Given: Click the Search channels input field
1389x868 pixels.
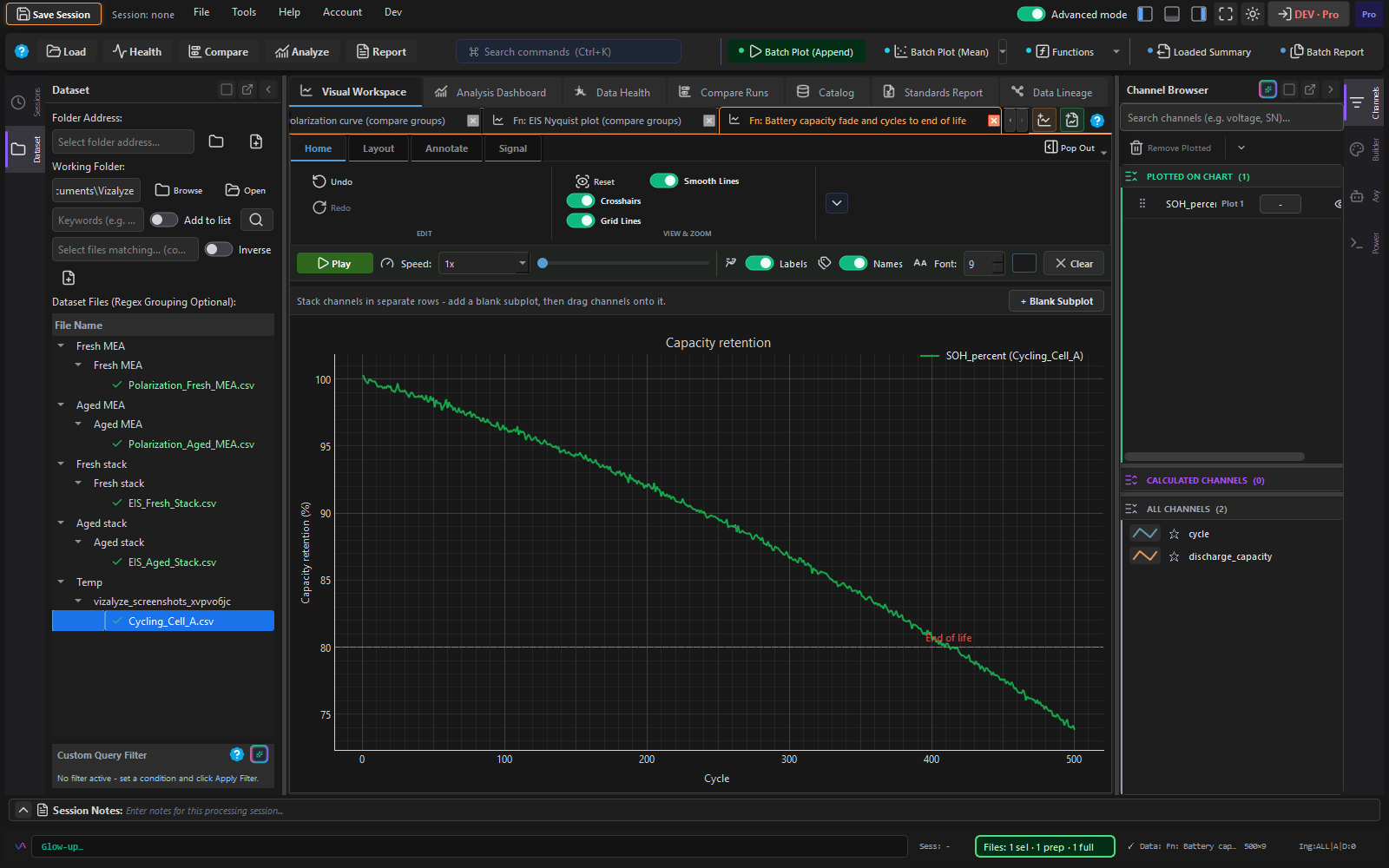Looking at the screenshot, I should [1232, 118].
